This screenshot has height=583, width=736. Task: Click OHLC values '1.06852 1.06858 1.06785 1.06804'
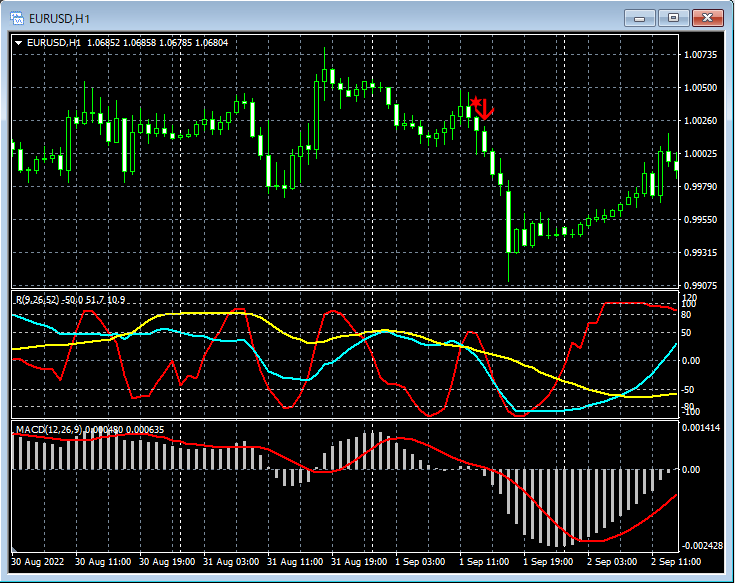[x=158, y=43]
